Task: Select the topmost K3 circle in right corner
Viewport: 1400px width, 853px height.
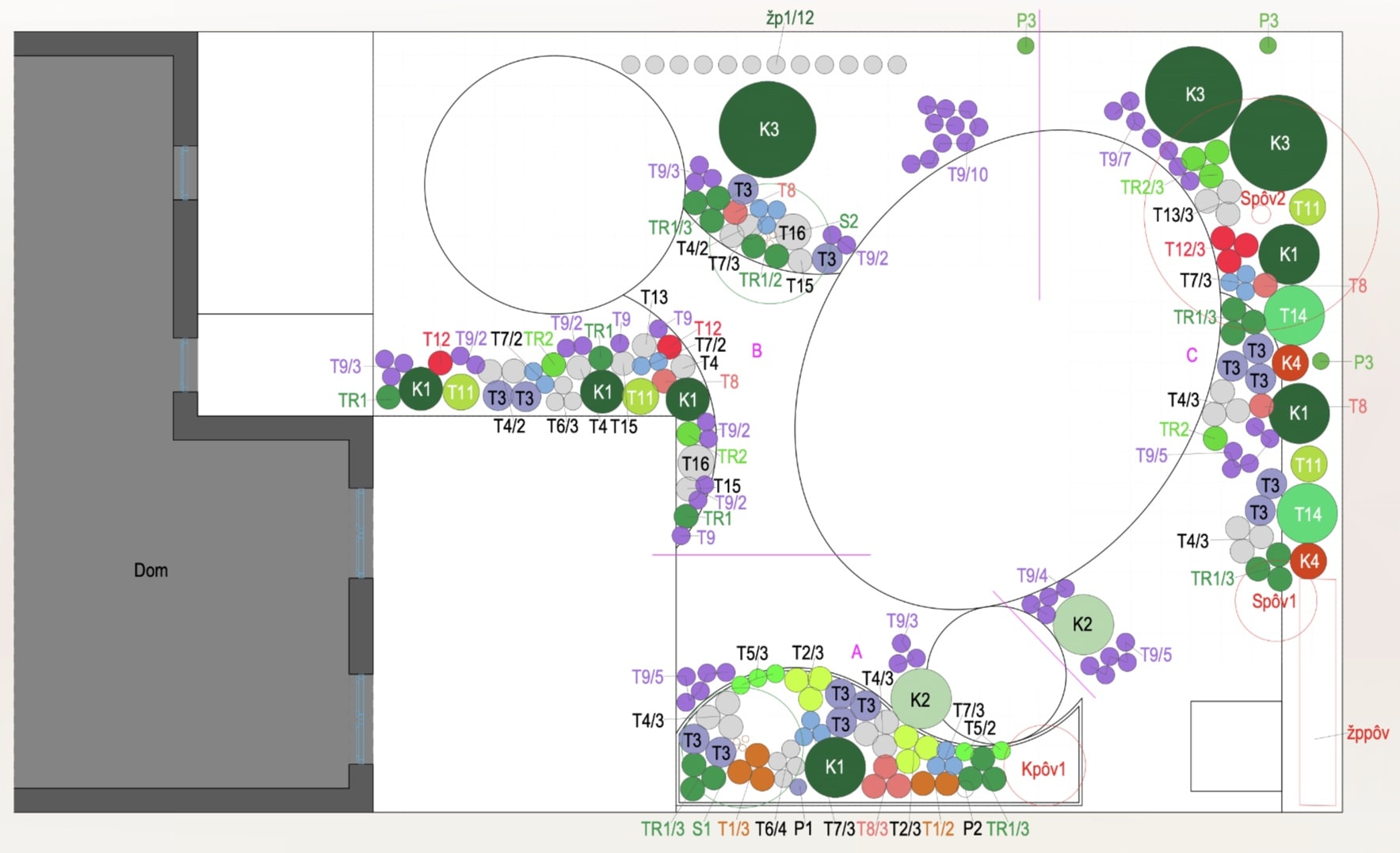Action: [1193, 94]
